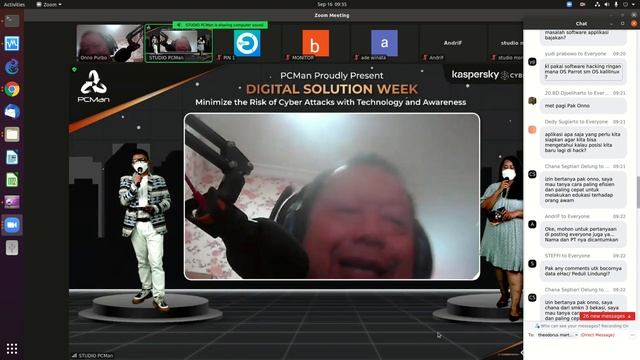Select Onno Purbo's video thumbnail
640x360 pixels.
(x=109, y=43)
